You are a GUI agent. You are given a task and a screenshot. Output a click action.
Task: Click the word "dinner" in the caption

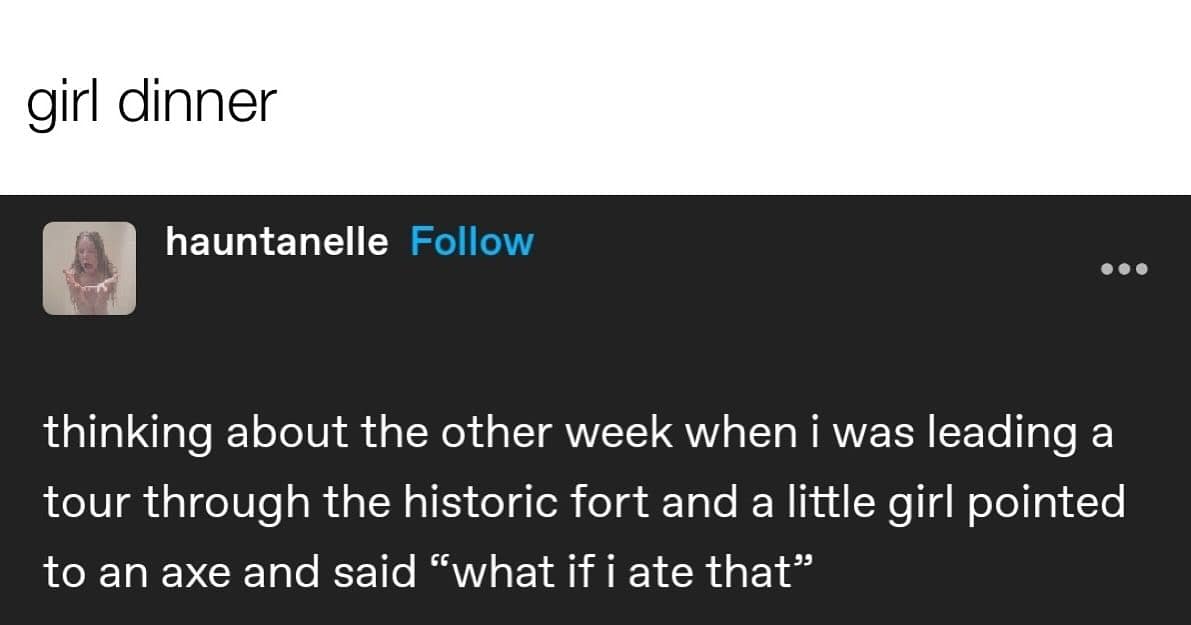click(196, 102)
